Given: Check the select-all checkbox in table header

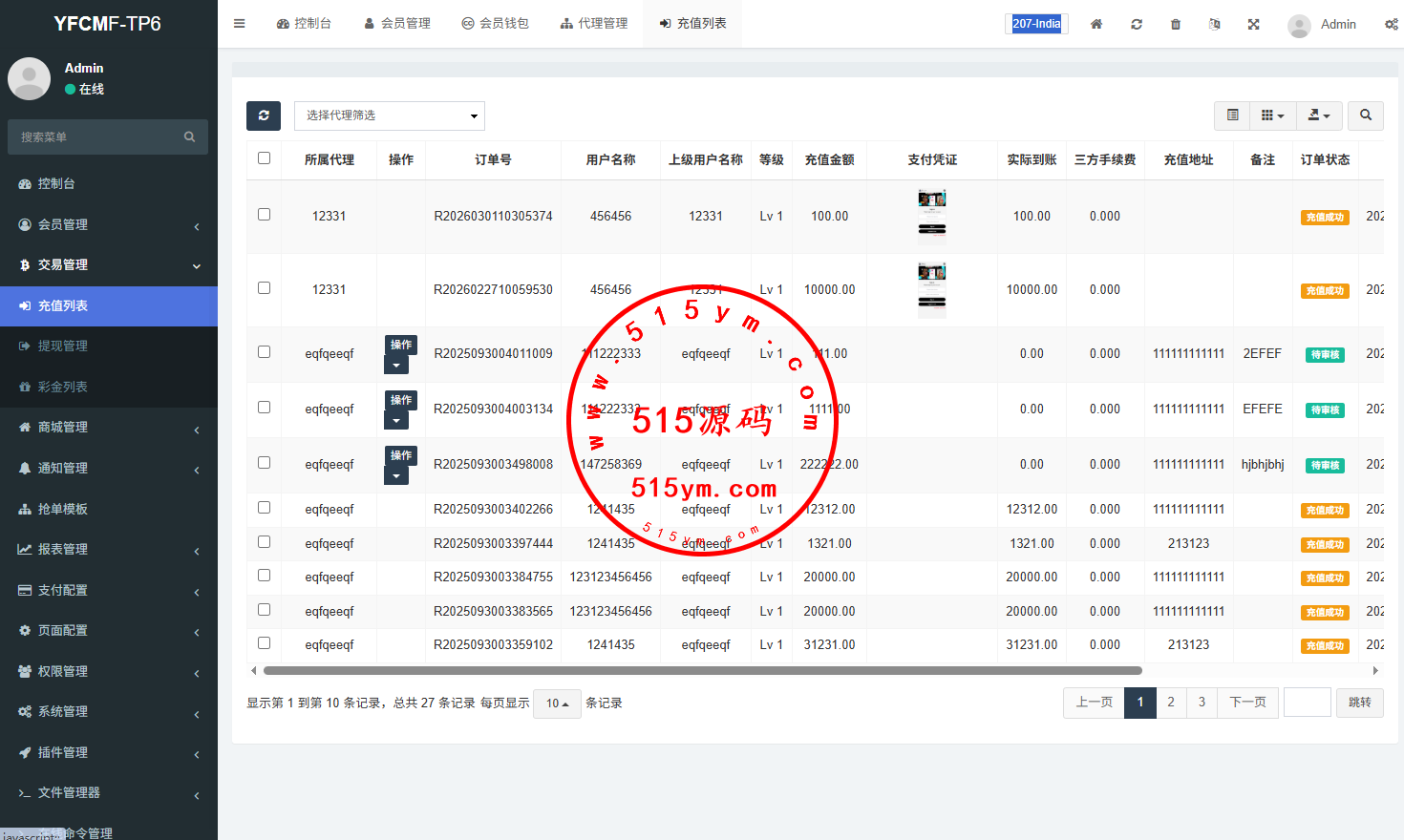Looking at the screenshot, I should (265, 158).
